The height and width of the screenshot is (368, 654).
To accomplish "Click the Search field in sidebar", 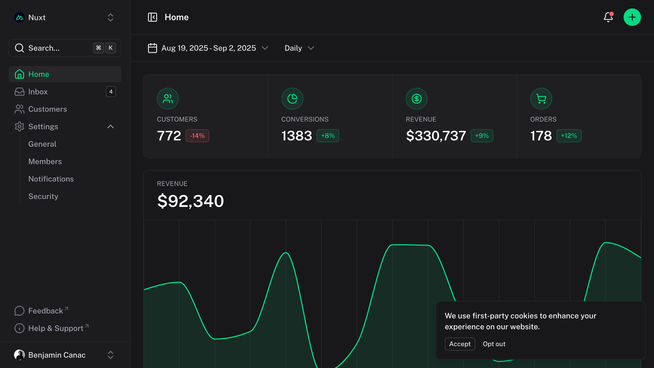I will [x=65, y=48].
